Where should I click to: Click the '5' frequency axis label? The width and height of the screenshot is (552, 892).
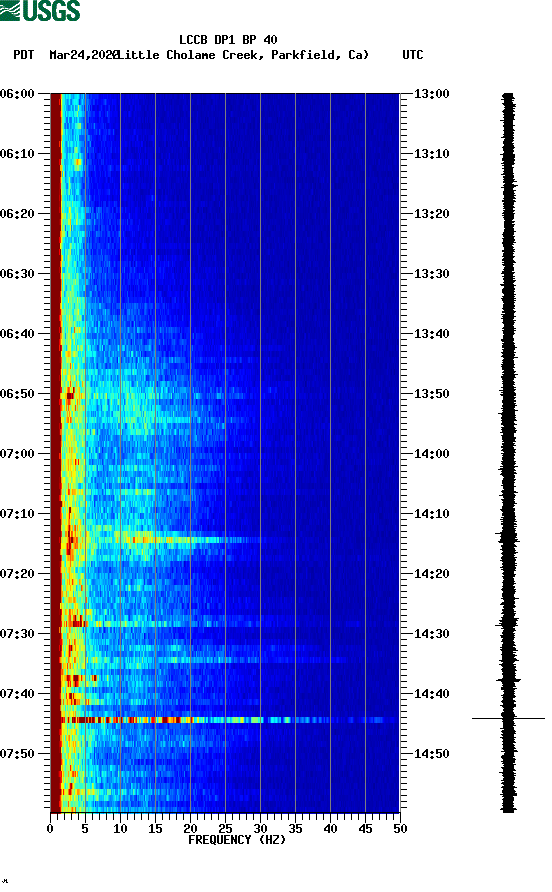tap(85, 829)
